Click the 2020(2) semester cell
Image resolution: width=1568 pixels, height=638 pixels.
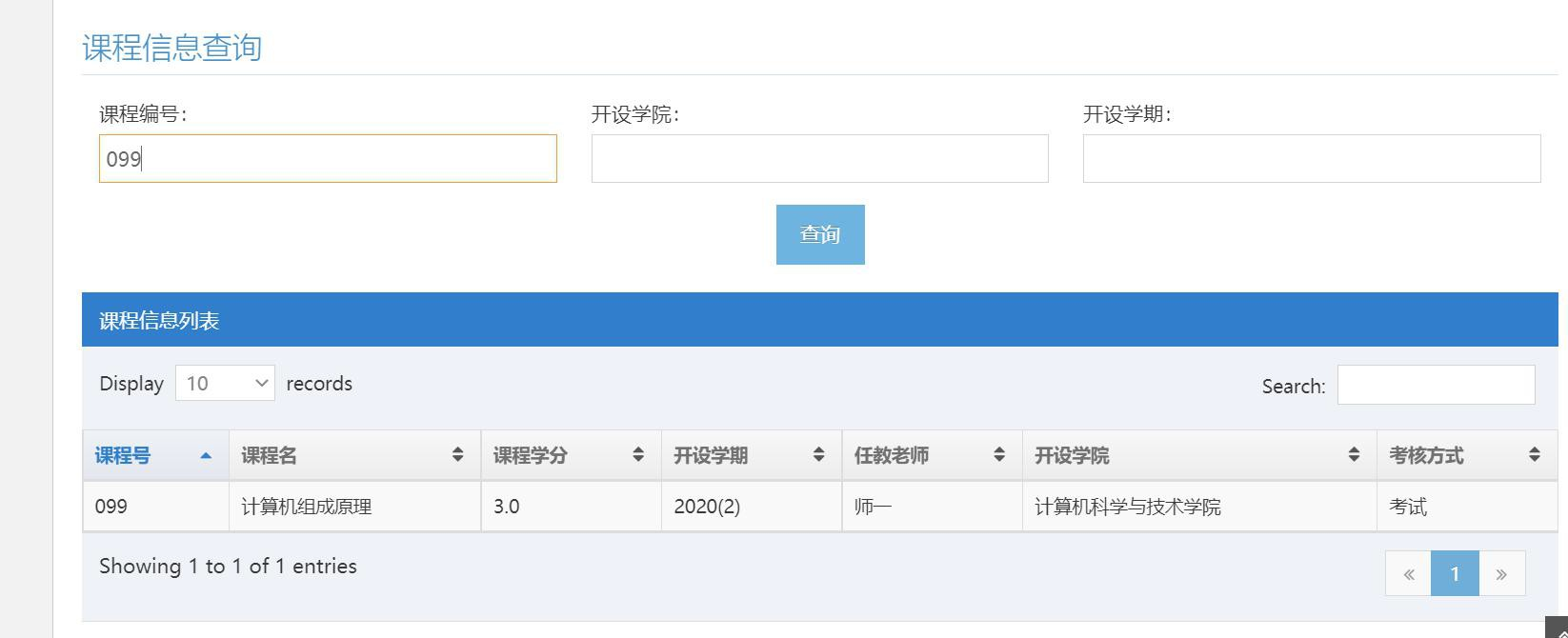752,507
